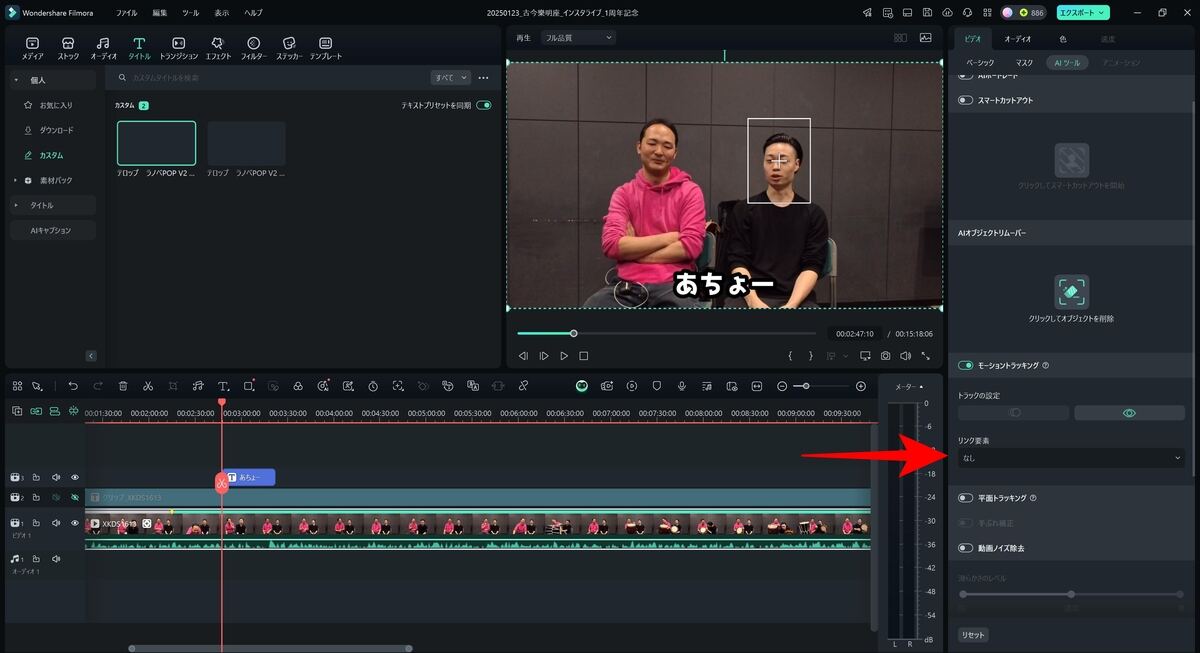This screenshot has height=653, width=1200.
Task: Click the send paper-plane icon in title bar
Action: 867,12
